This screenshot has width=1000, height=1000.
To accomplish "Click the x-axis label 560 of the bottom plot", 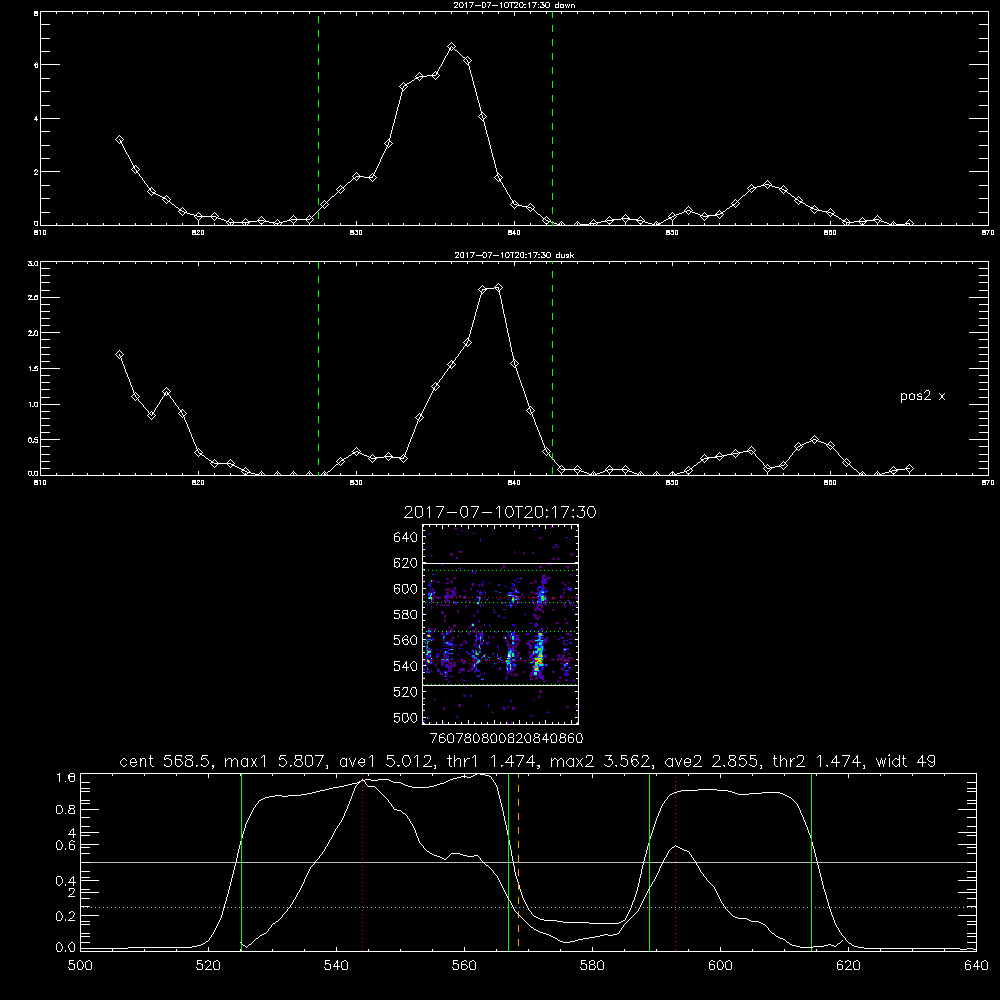I will tap(464, 966).
